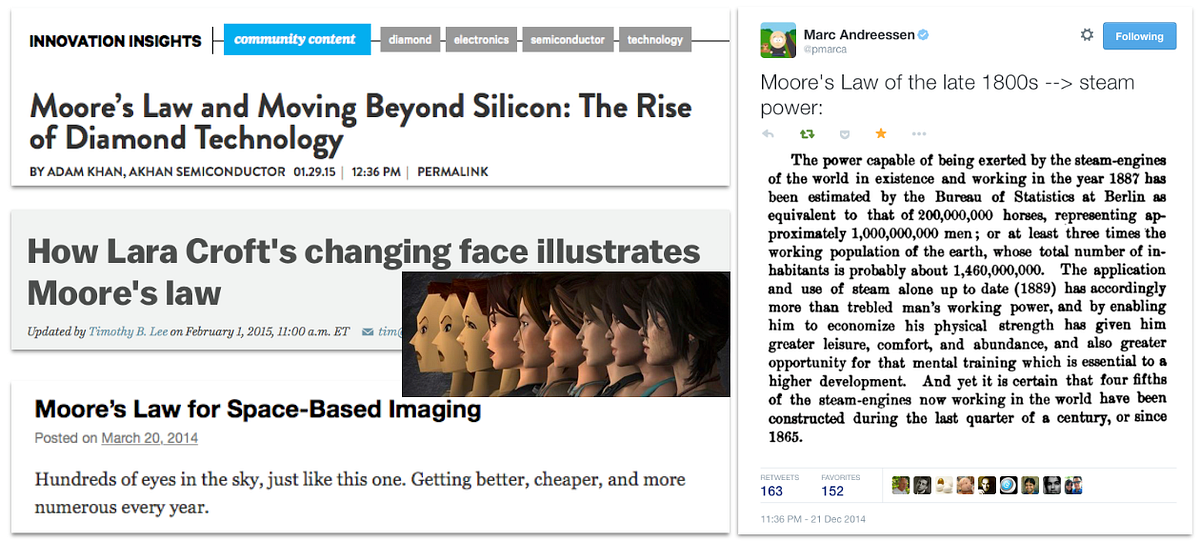Click the green retweet icon
The height and width of the screenshot is (542, 1200).
click(806, 133)
